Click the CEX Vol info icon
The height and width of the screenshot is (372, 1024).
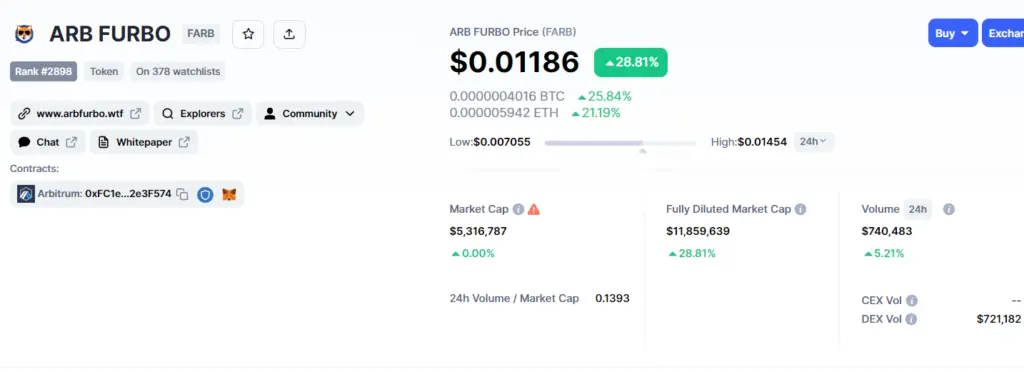912,301
